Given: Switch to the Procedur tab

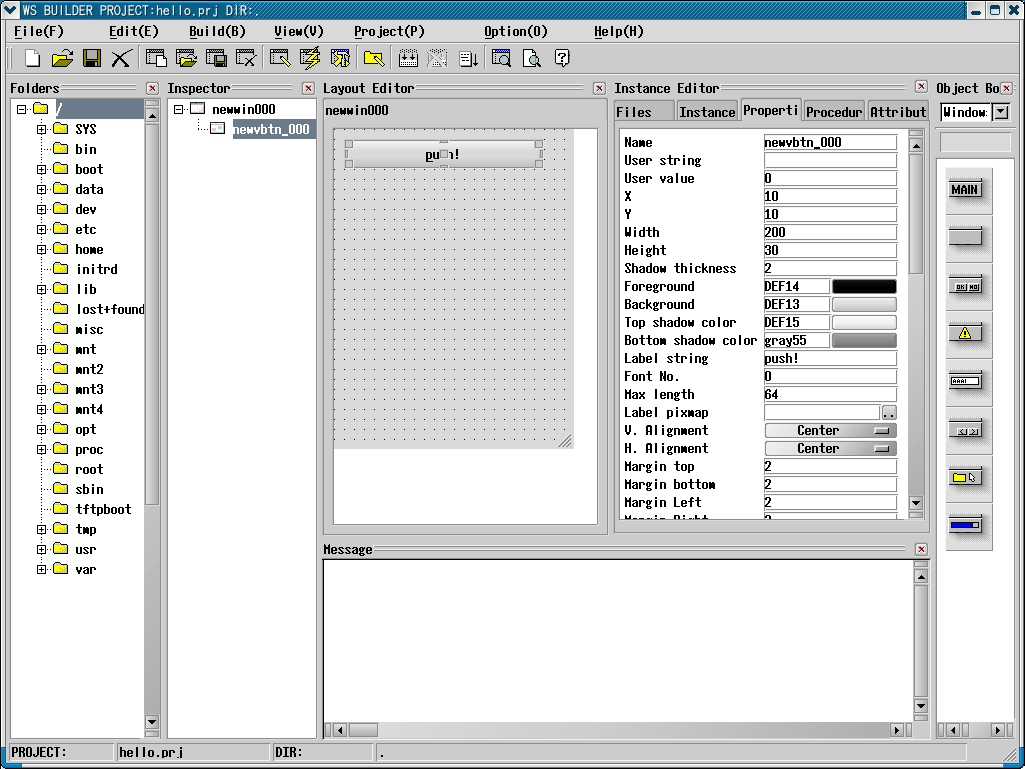Looking at the screenshot, I should click(x=834, y=112).
